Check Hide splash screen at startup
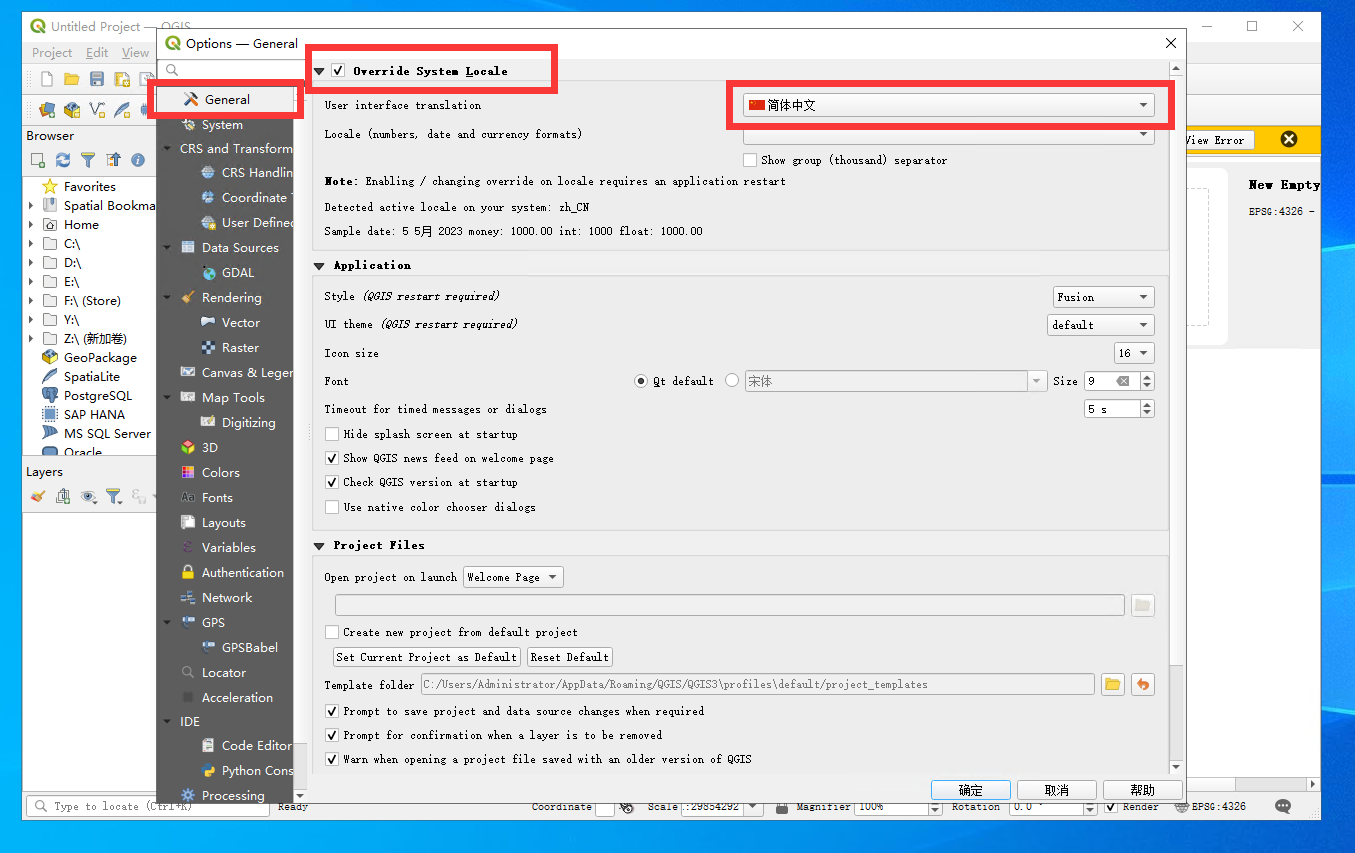Screen dimensions: 1355x853 tap(332, 434)
